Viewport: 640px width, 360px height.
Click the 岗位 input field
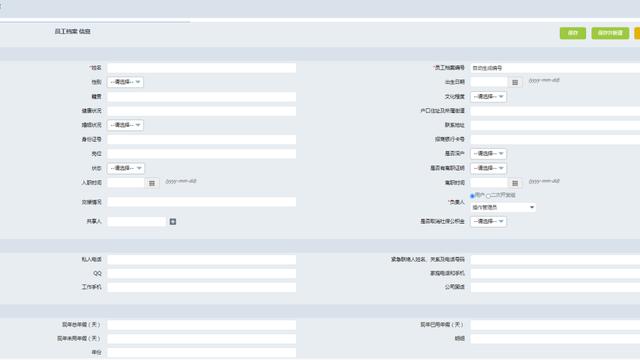pos(202,154)
